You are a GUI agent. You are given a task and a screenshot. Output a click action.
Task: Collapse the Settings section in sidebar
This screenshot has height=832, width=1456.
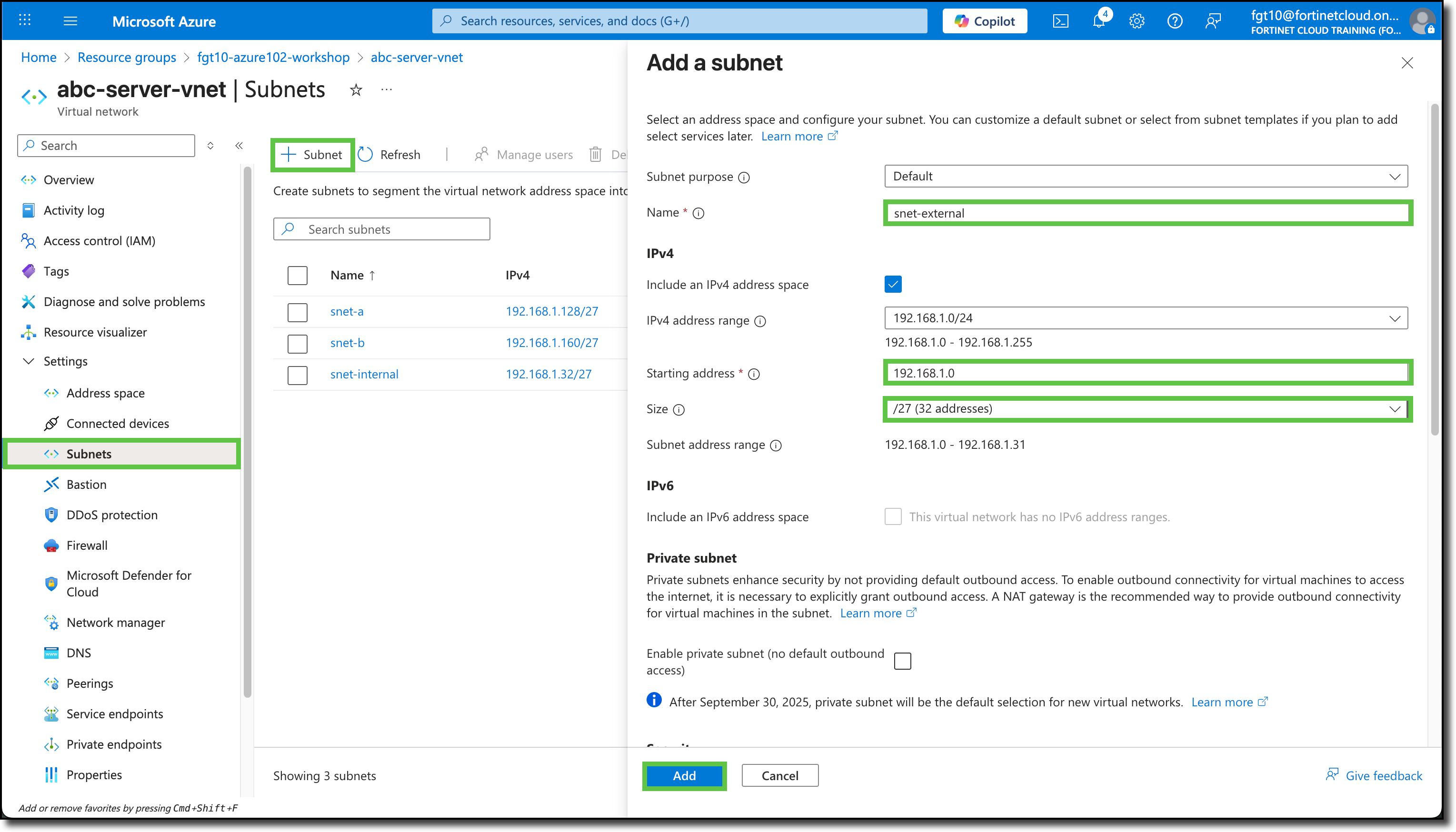coord(29,361)
